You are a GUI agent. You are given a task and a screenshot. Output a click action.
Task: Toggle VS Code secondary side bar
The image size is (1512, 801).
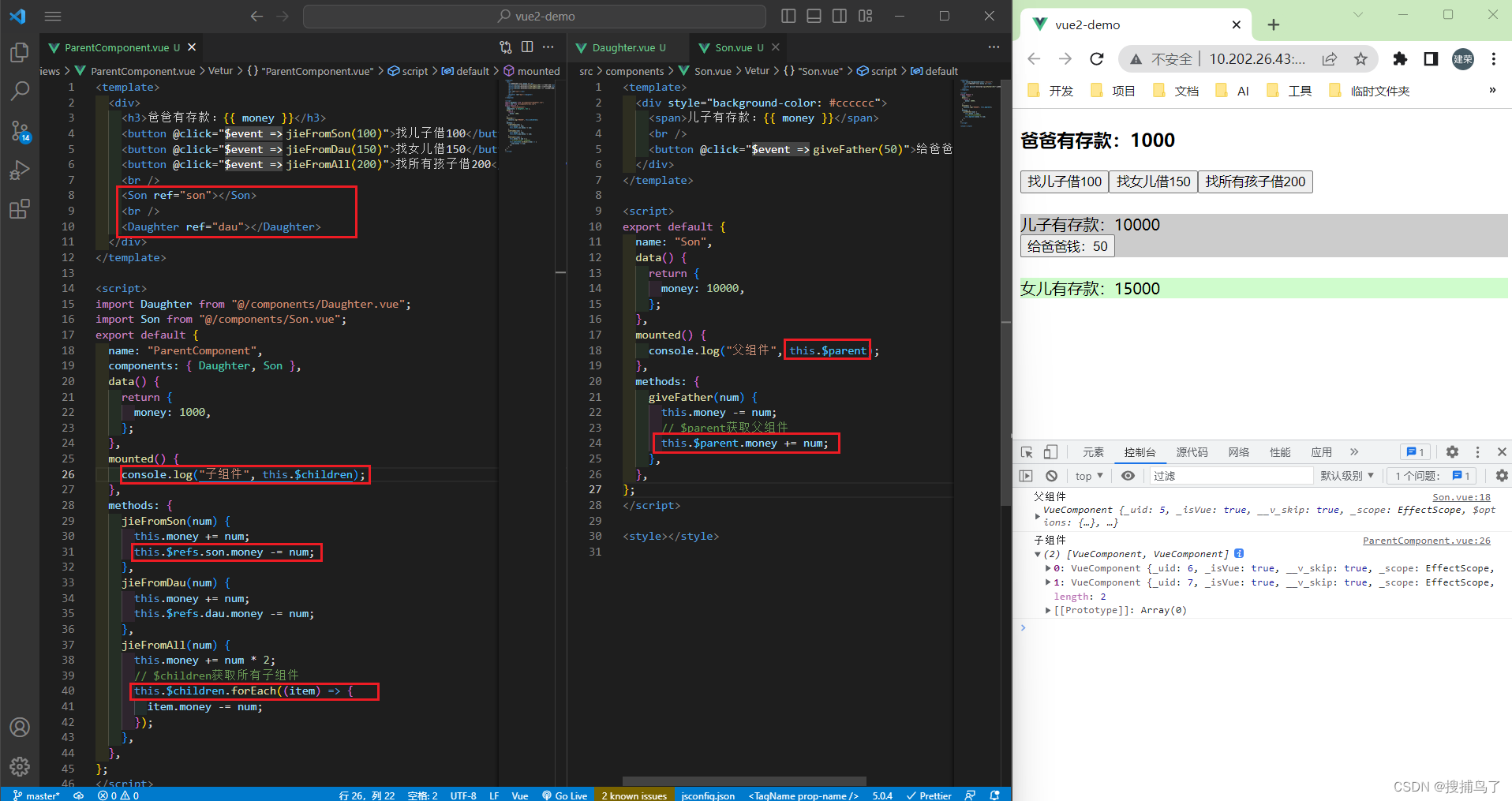pos(840,16)
